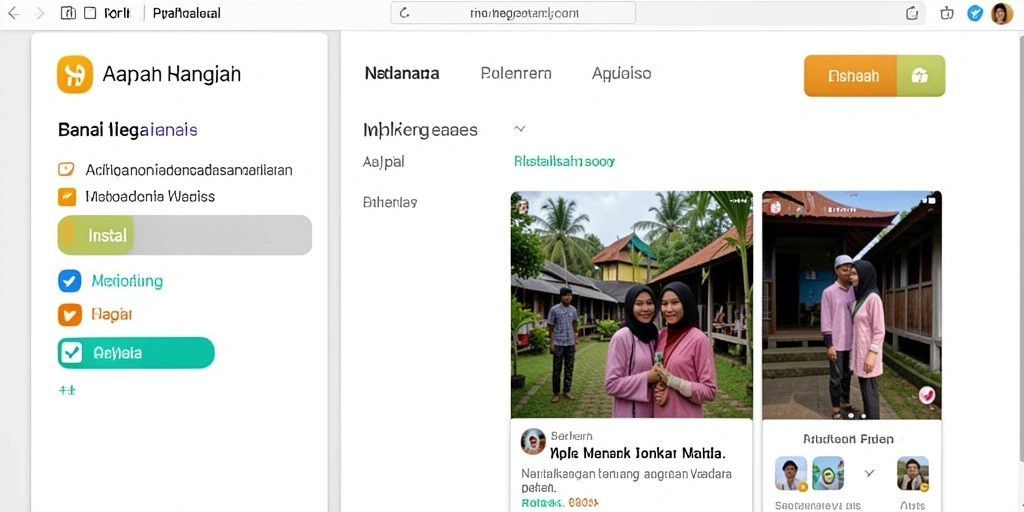Image resolution: width=1024 pixels, height=512 pixels.
Task: Toggle orange checkbox for 'Meboadonia Wadiss'
Action: 67,197
